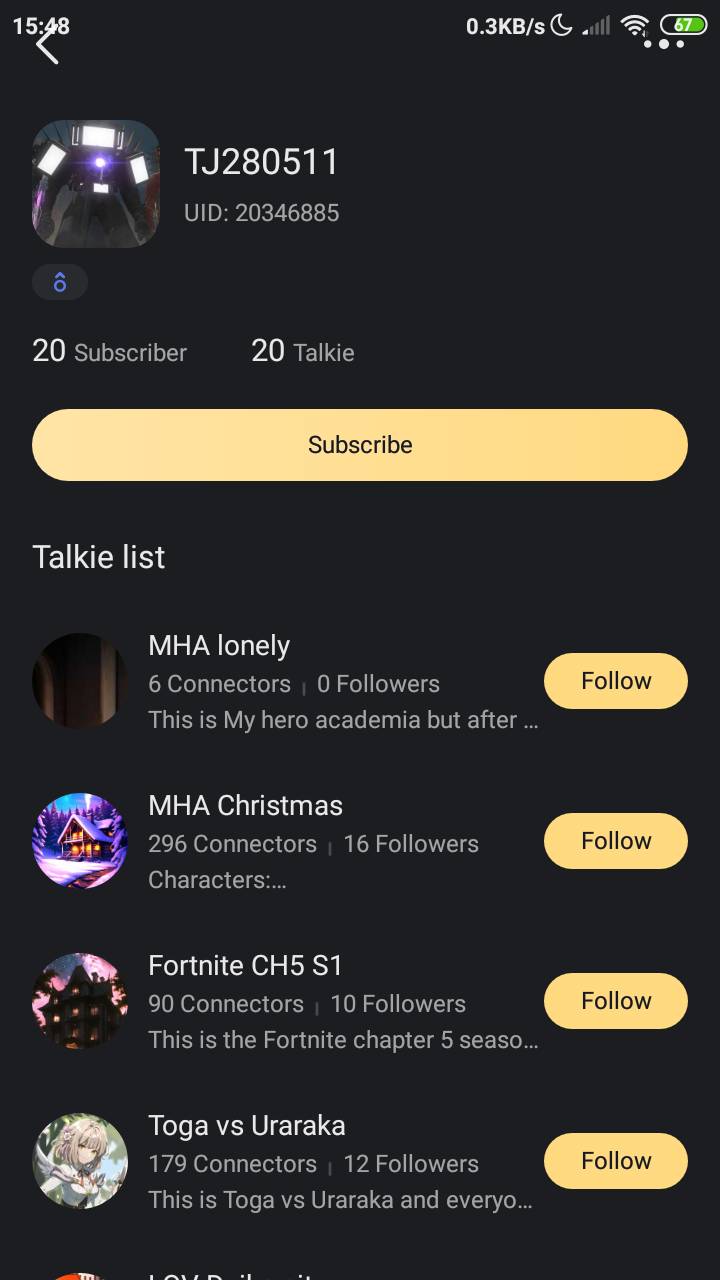The image size is (720, 1280).
Task: View the 20 Talkie count
Action: click(x=303, y=352)
